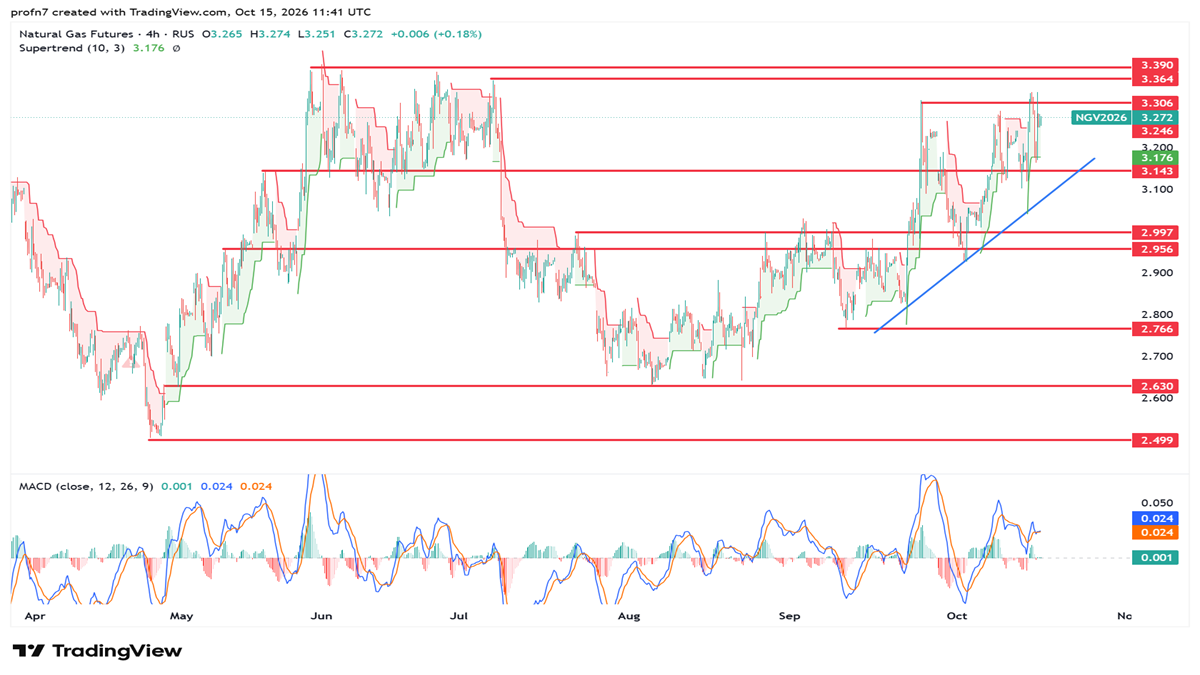Click the May label on time axis
Screen dimensions: 1200x675
(x=181, y=616)
